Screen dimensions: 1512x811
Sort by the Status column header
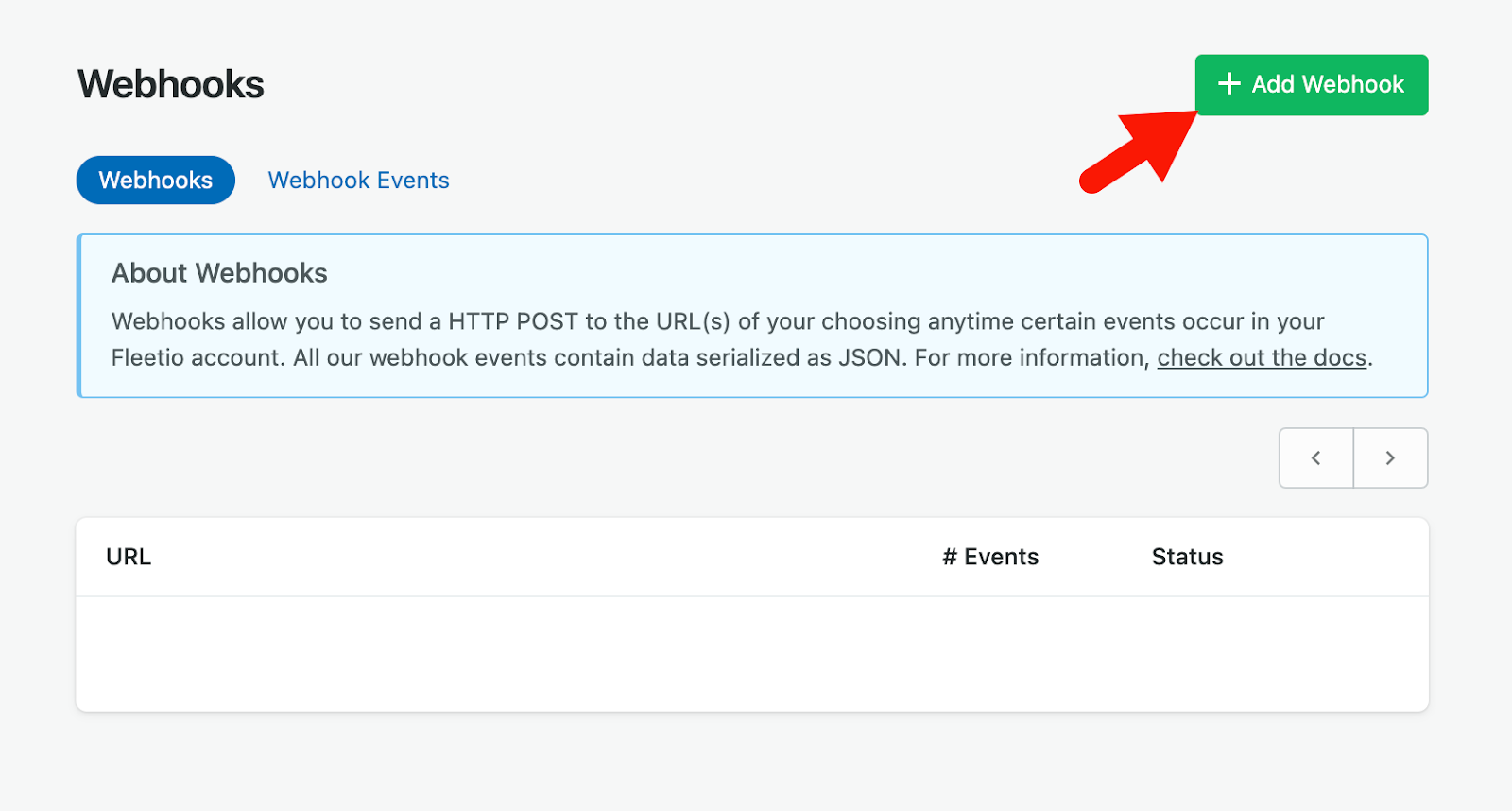(x=1187, y=557)
